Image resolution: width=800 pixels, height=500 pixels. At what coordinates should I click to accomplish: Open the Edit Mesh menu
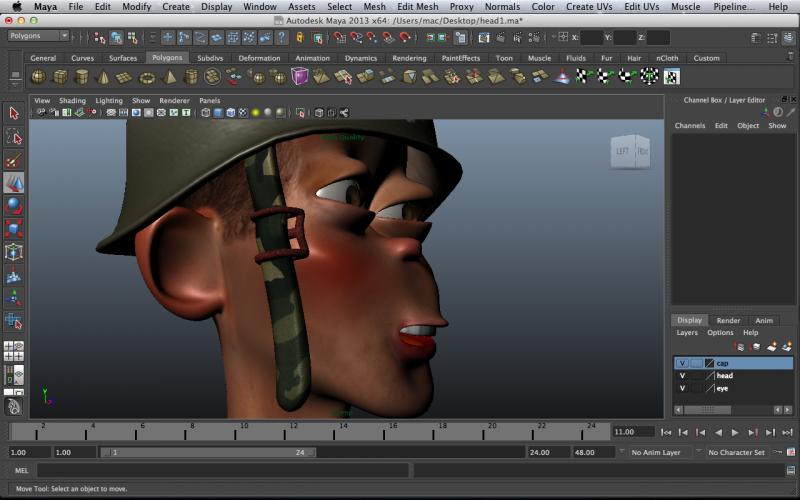(417, 7)
